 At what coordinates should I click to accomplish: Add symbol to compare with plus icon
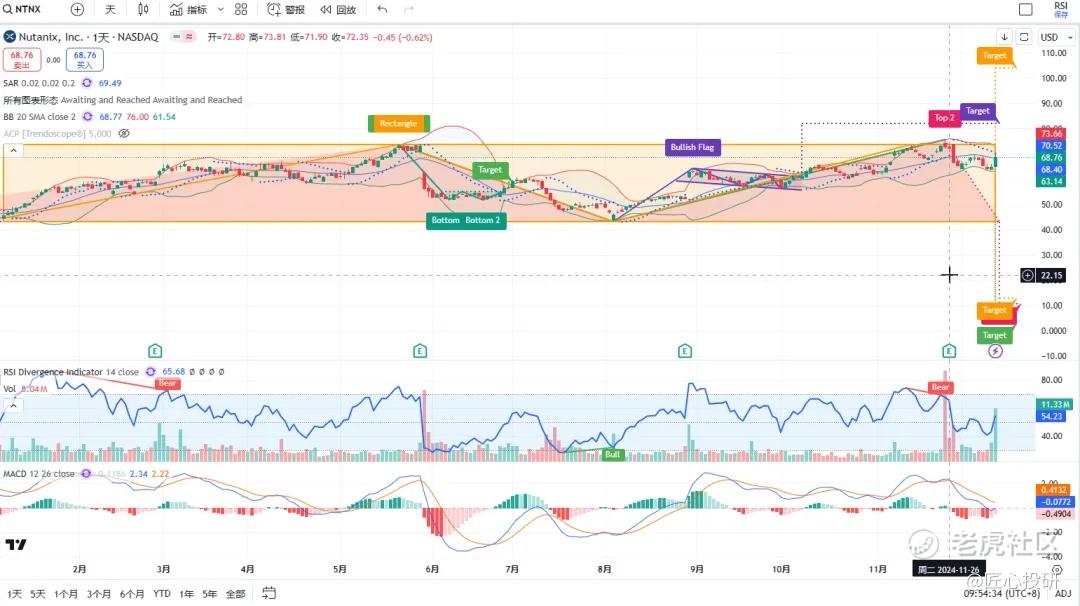77,10
